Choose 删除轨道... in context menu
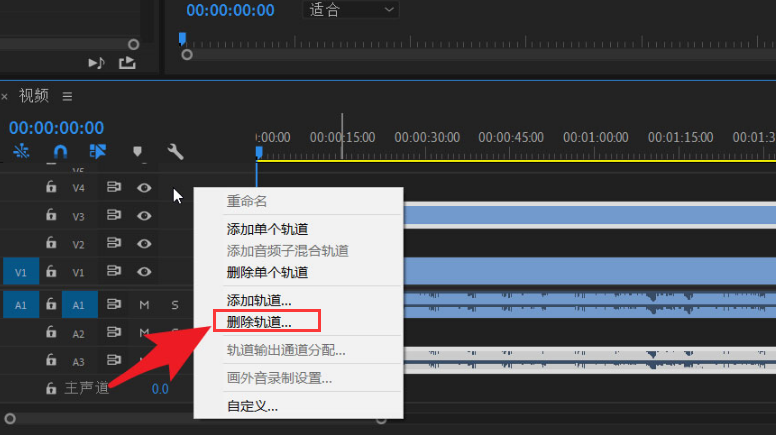Screen dimensions: 776x435 point(259,322)
